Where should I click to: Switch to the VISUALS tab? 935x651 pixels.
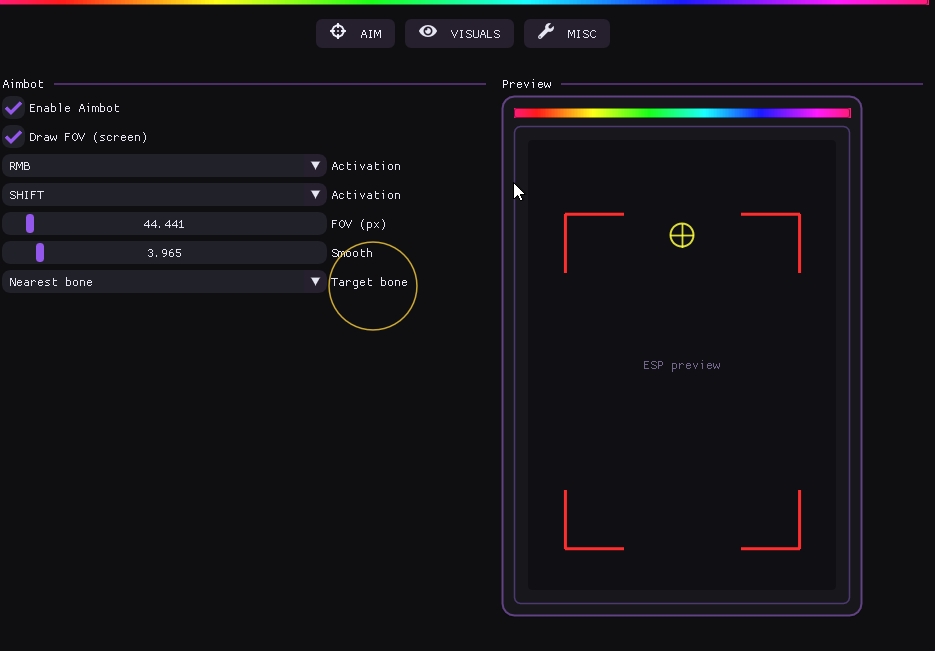tap(474, 33)
